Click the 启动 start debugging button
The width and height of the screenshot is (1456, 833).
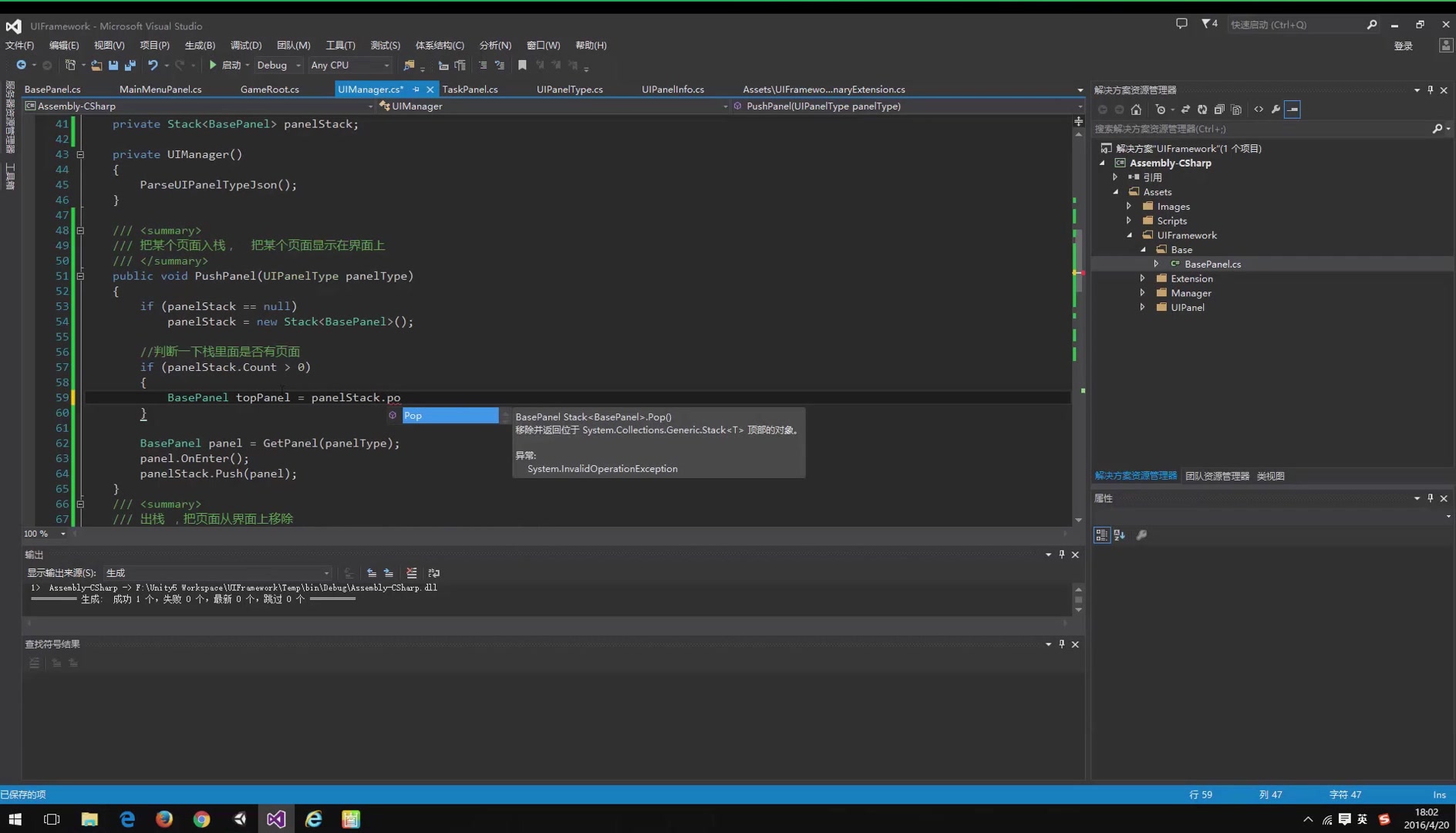click(x=226, y=65)
